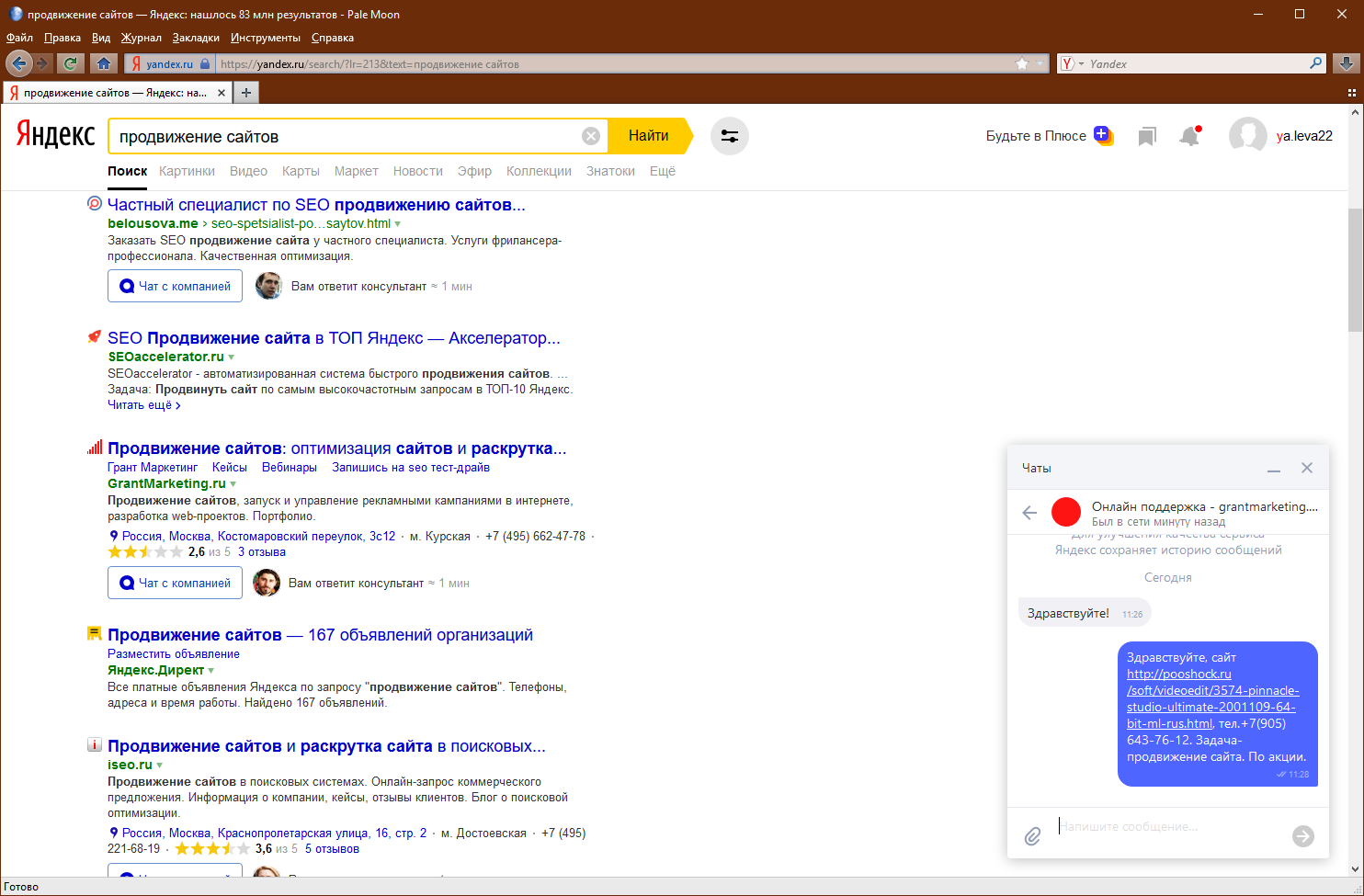Open the browser Downloads arrow icon
The image size is (1364, 896).
tap(1347, 63)
